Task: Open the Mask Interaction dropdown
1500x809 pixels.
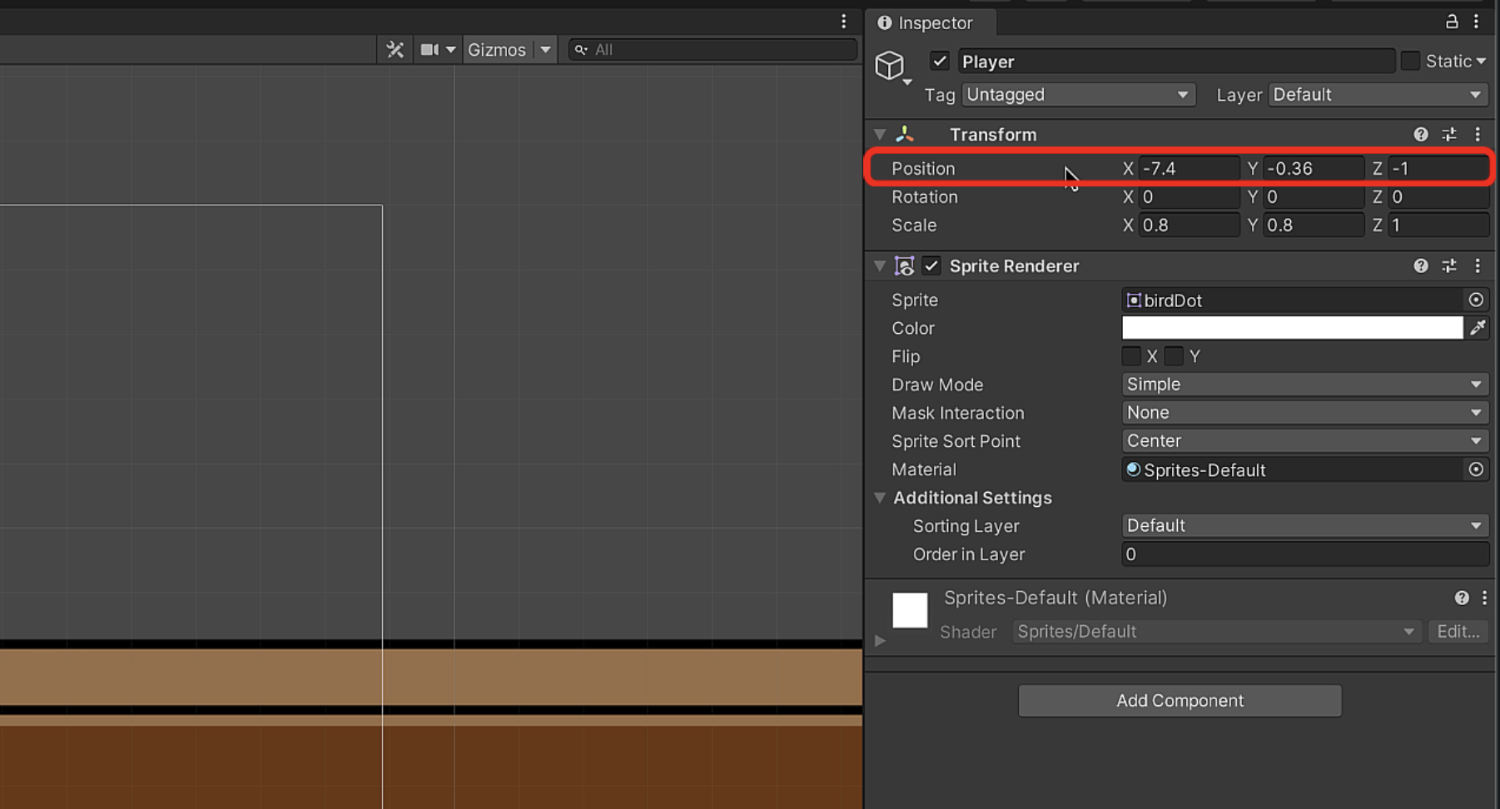Action: (x=1305, y=413)
